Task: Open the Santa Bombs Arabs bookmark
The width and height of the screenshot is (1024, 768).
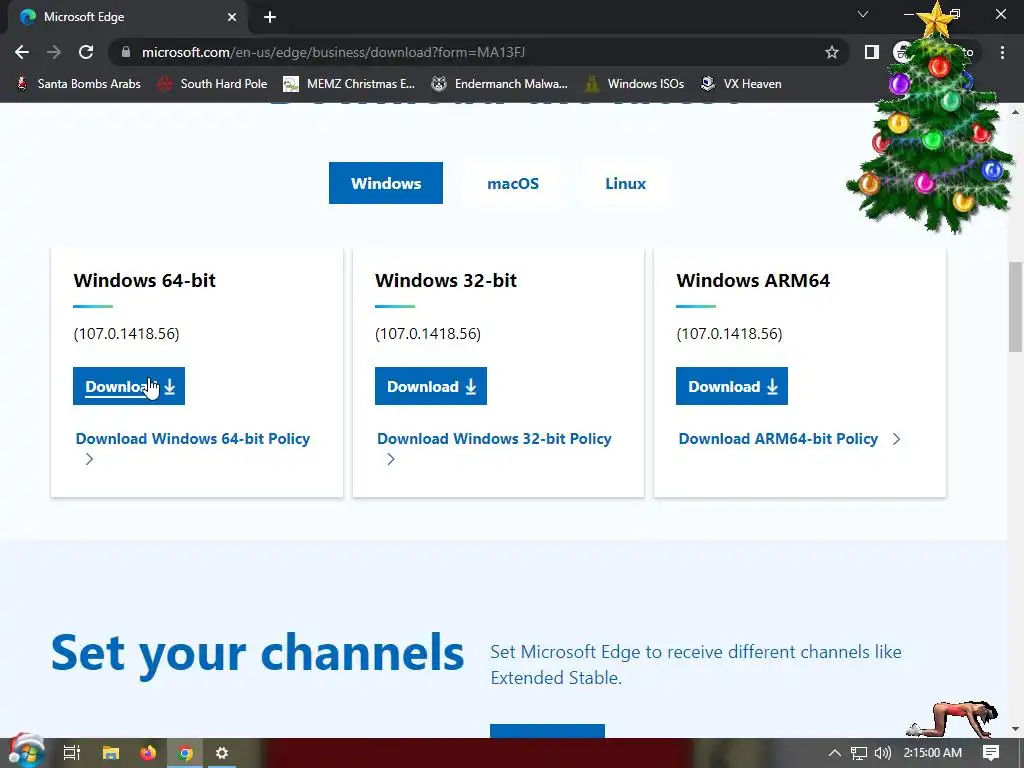Action: 78,84
